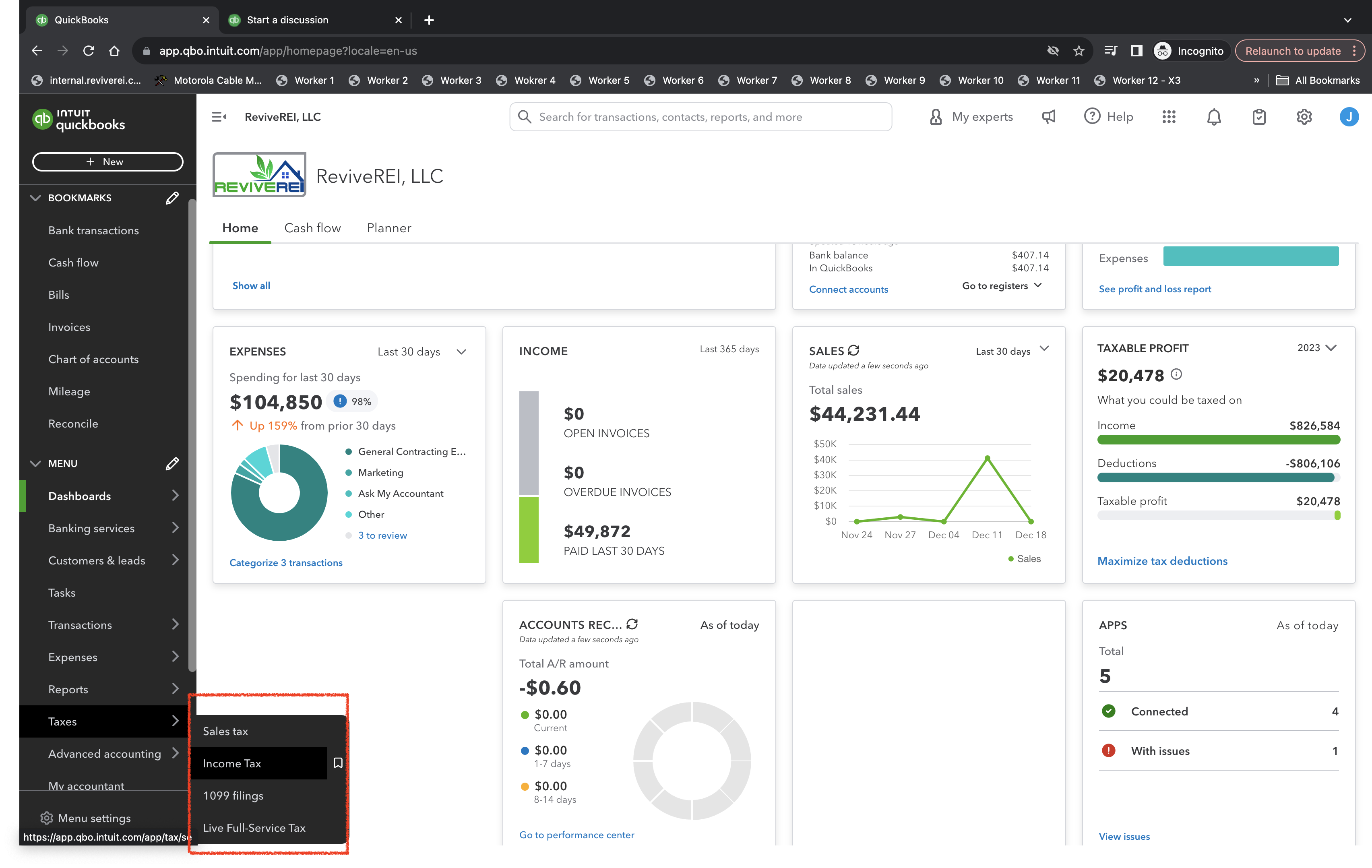Open the clipboard tasks icon in header
This screenshot has width=1372, height=868.
1258,117
